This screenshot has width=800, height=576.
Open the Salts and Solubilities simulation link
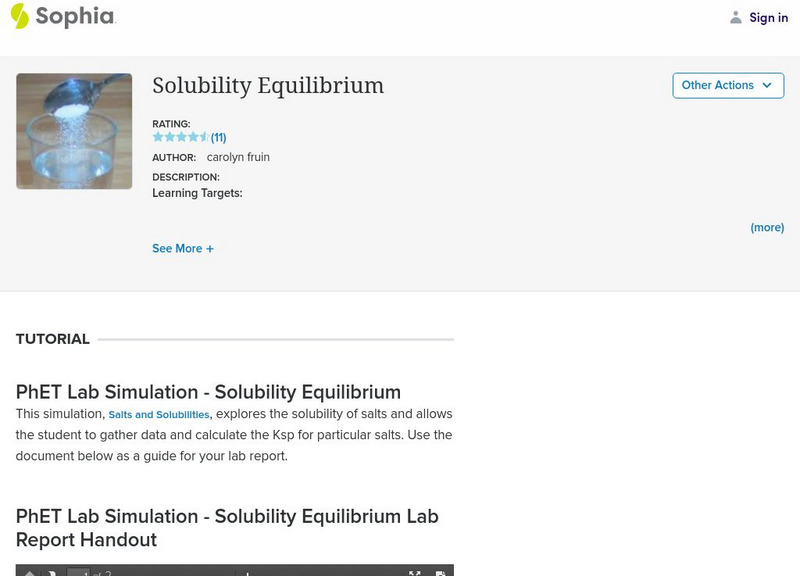pyautogui.click(x=159, y=415)
